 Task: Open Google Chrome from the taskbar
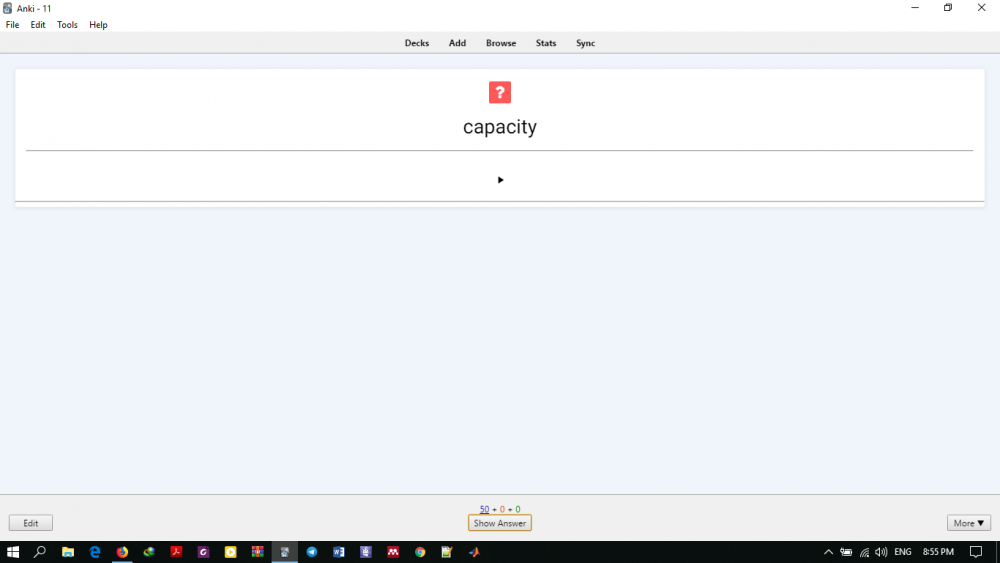[420, 552]
